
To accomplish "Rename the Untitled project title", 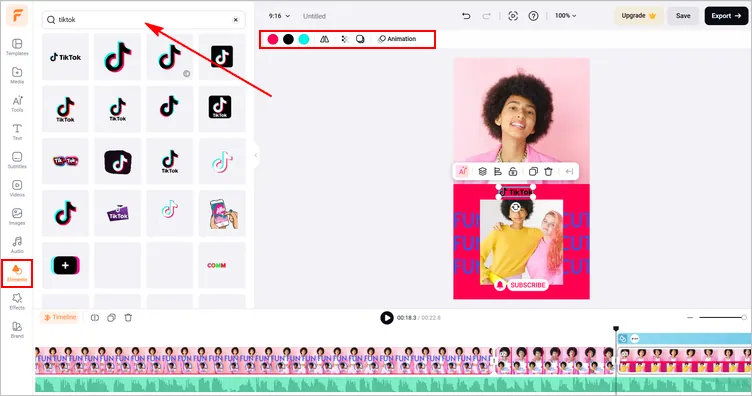I will pos(314,16).
